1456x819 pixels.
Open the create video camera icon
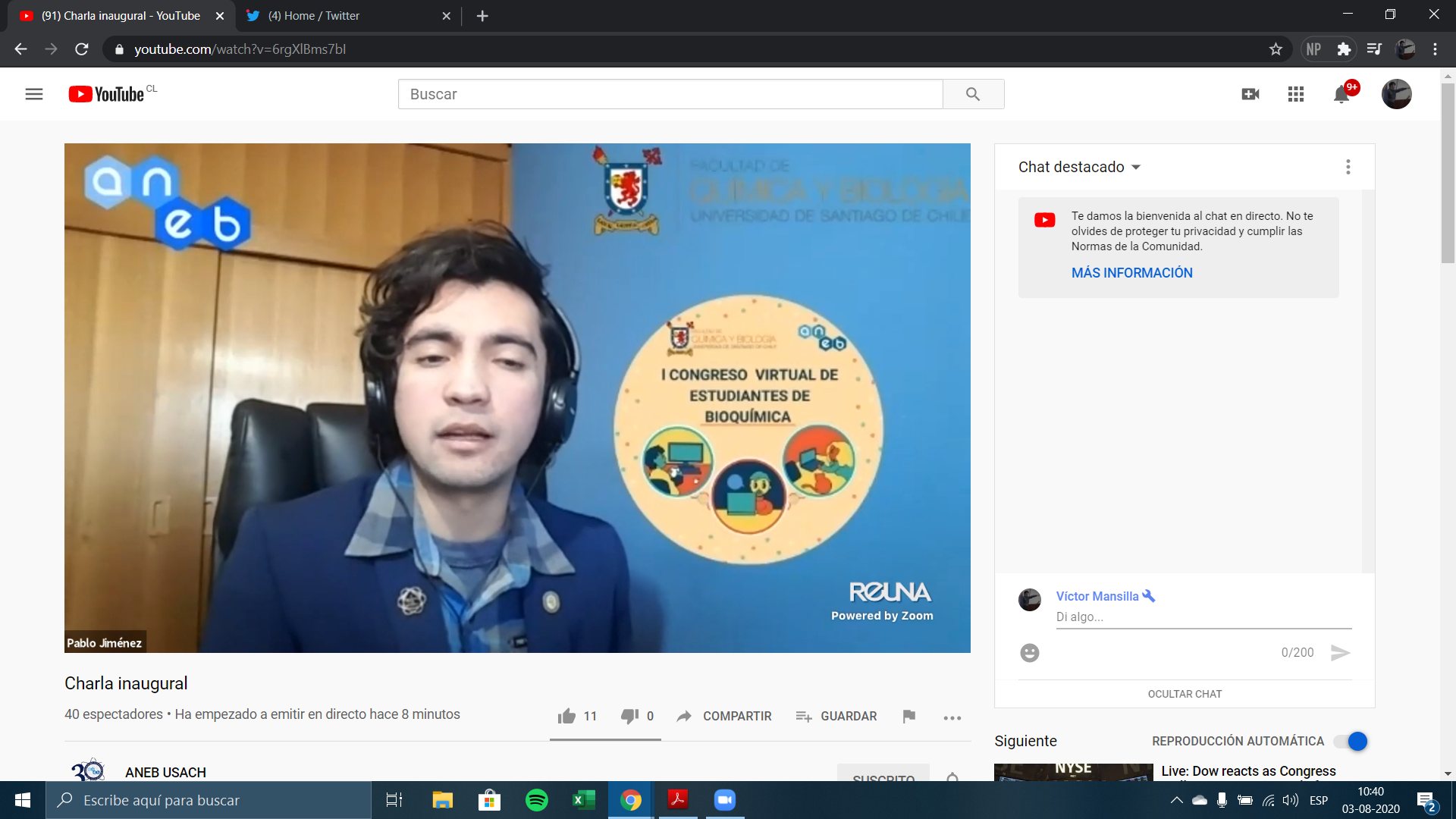click(x=1250, y=94)
